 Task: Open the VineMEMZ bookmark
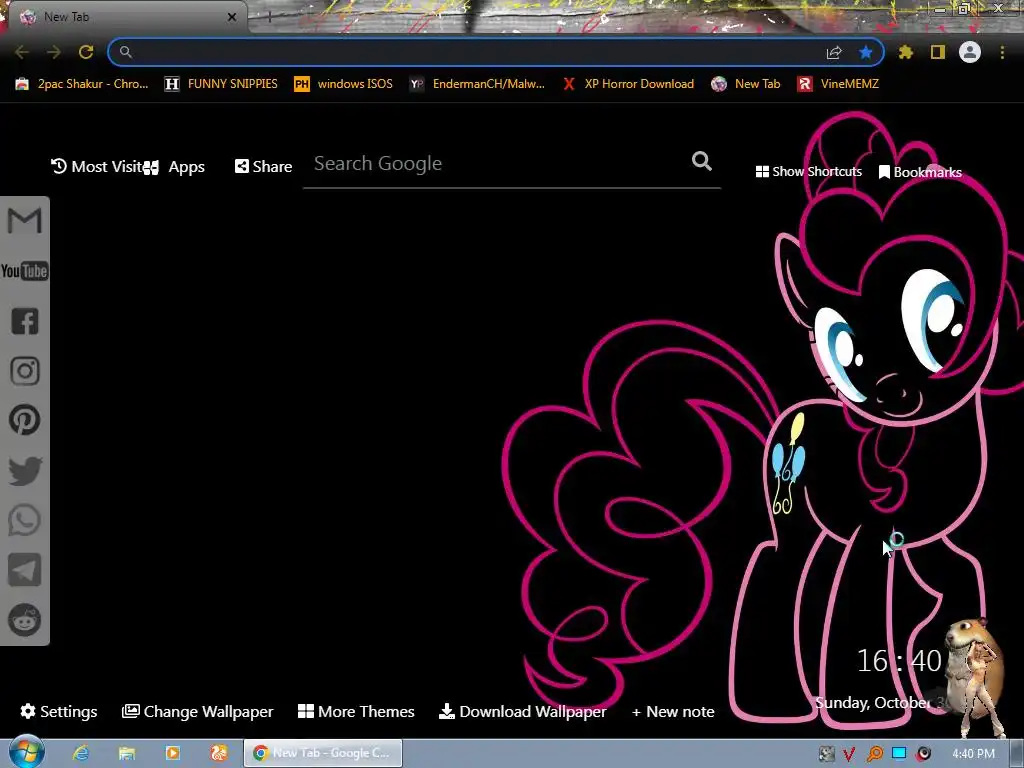tap(839, 84)
